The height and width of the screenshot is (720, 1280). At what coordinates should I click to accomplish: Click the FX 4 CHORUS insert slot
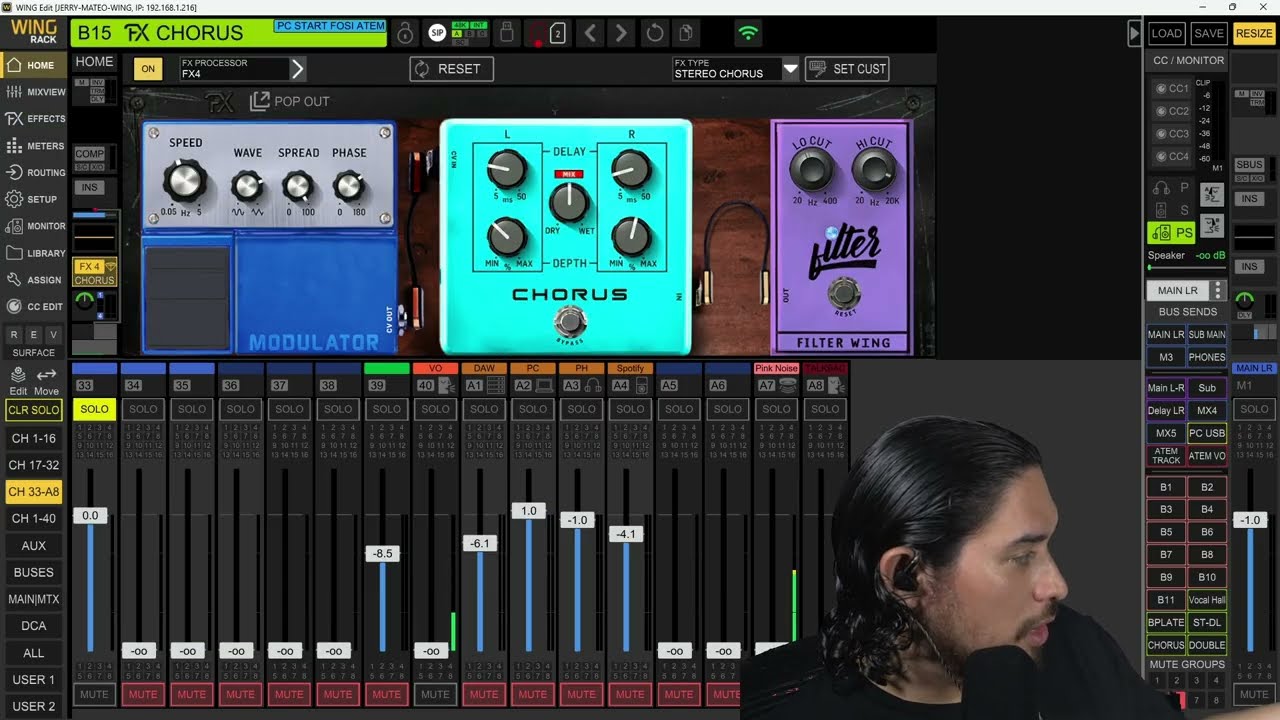pos(95,273)
